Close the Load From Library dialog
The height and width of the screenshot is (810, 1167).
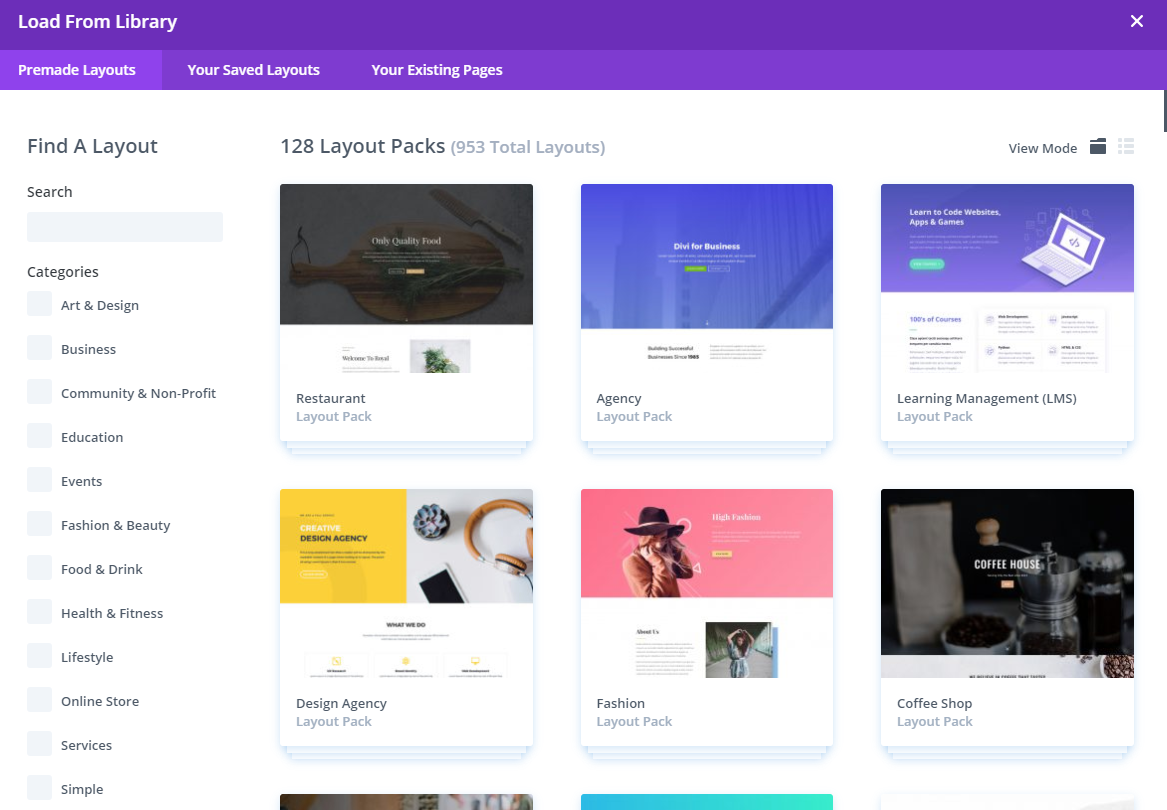coord(1136,22)
